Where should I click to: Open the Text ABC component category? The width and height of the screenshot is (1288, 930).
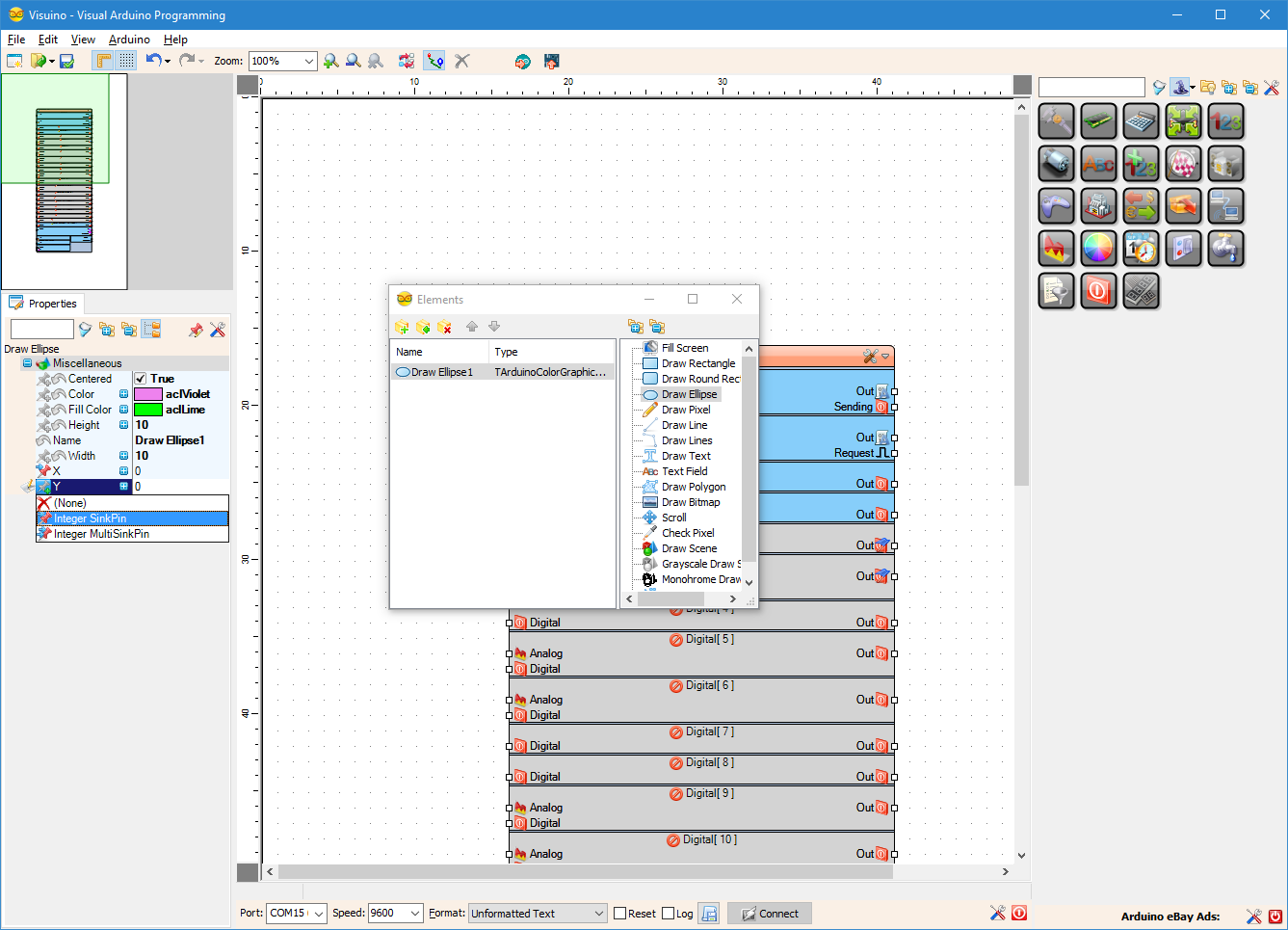(1098, 164)
